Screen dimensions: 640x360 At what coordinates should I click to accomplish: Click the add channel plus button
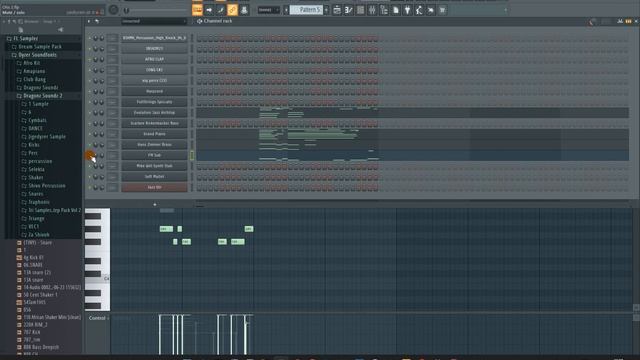tap(155, 204)
